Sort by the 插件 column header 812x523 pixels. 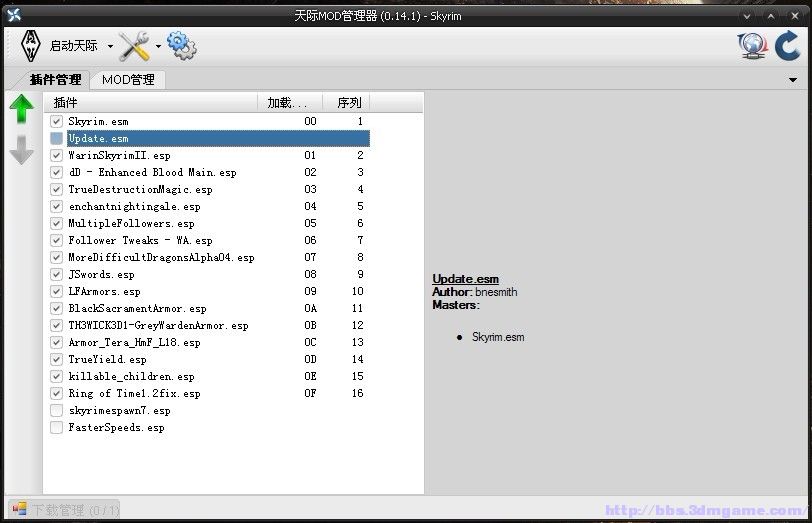(x=151, y=103)
